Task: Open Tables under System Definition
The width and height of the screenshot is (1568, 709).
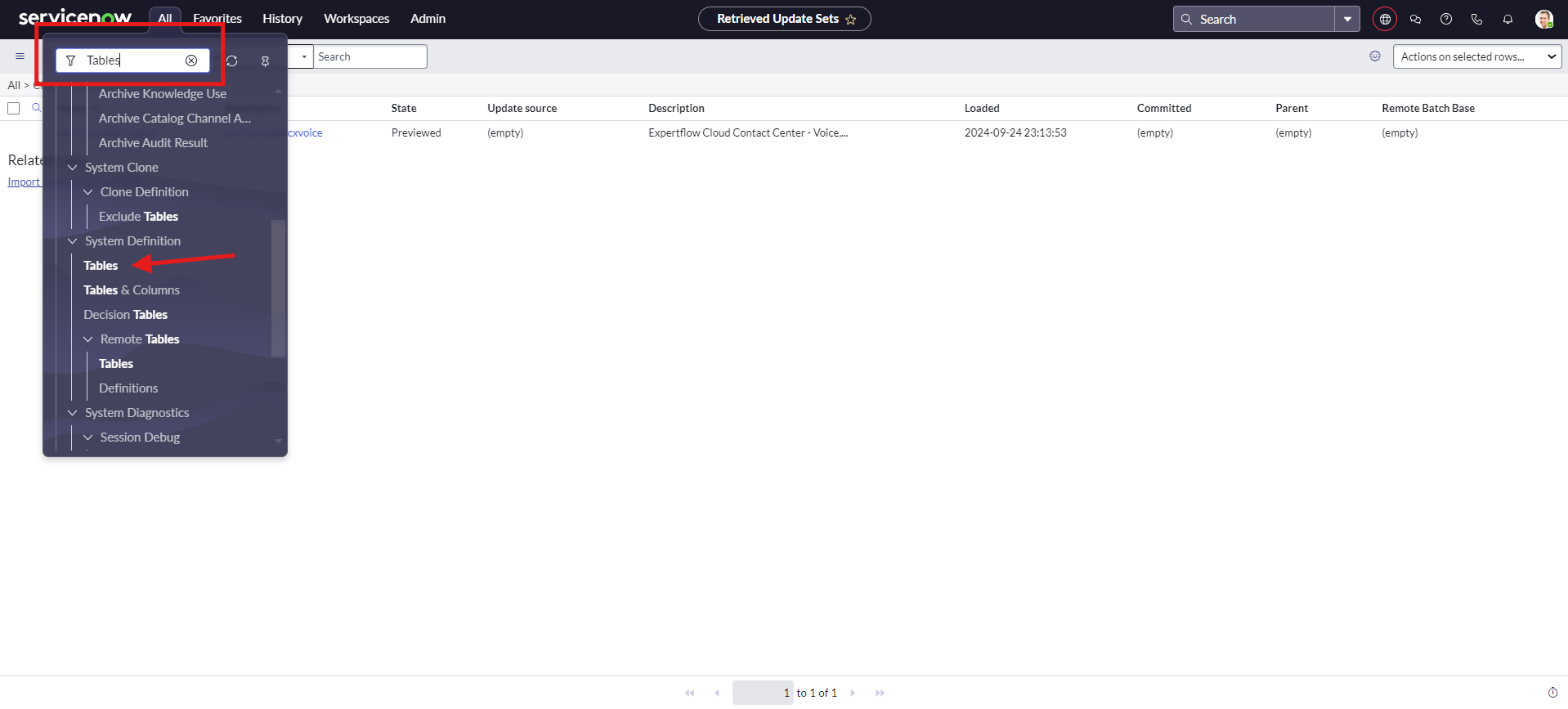Action: click(101, 266)
